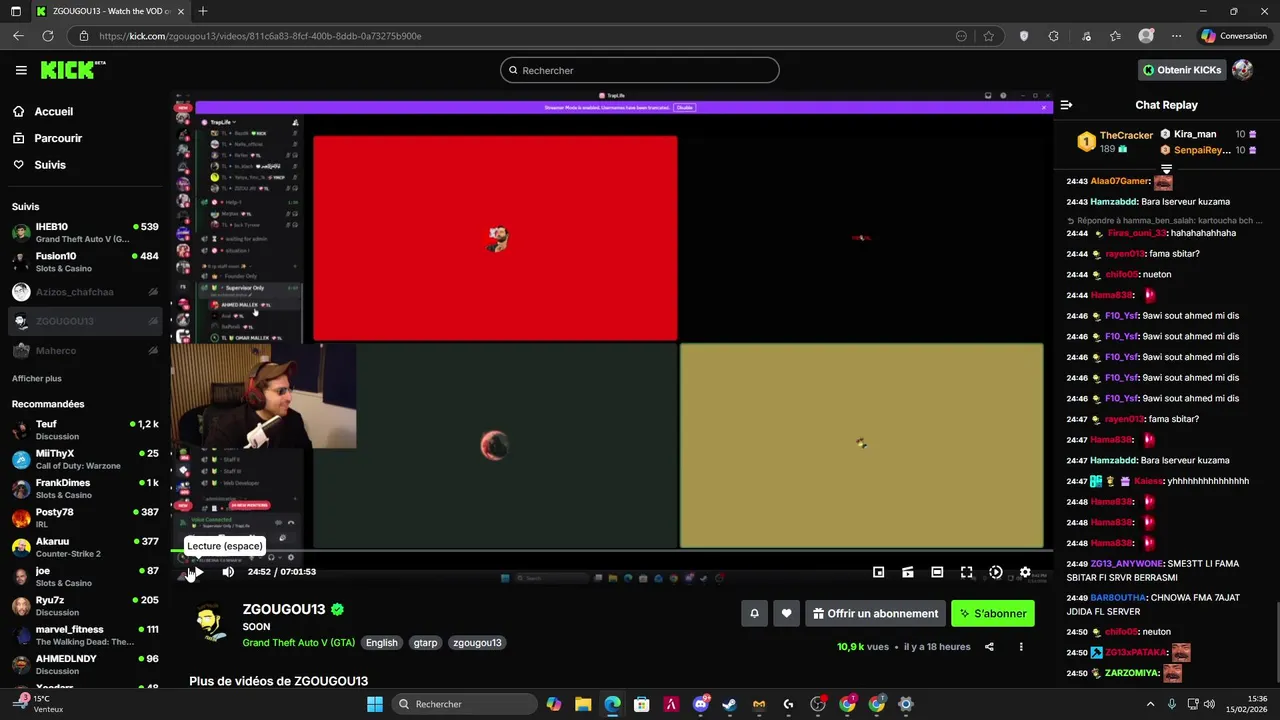
Task: Focus the Kick Rechercher search field
Action: [x=640, y=70]
